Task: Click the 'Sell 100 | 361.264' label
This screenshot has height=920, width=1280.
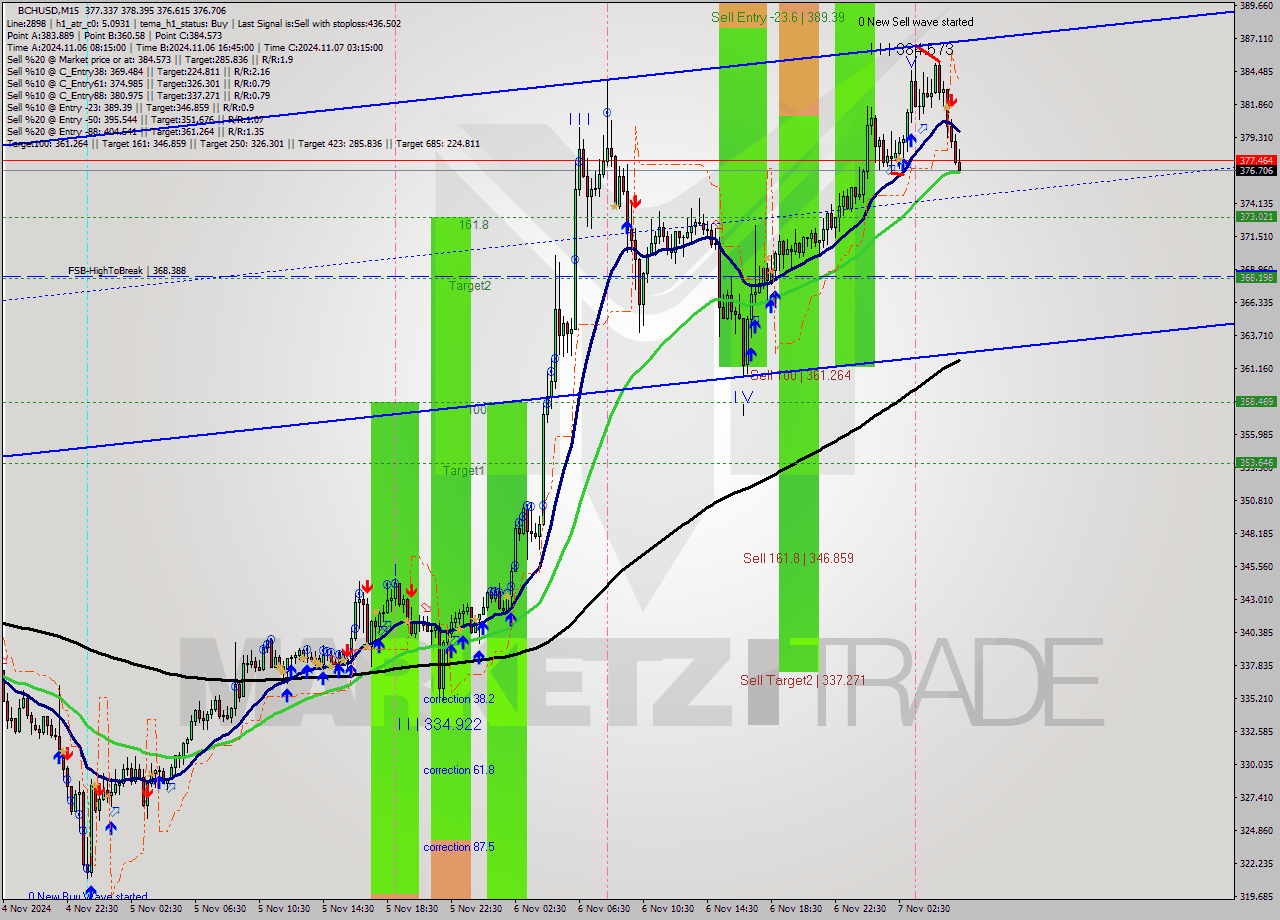Action: click(801, 375)
